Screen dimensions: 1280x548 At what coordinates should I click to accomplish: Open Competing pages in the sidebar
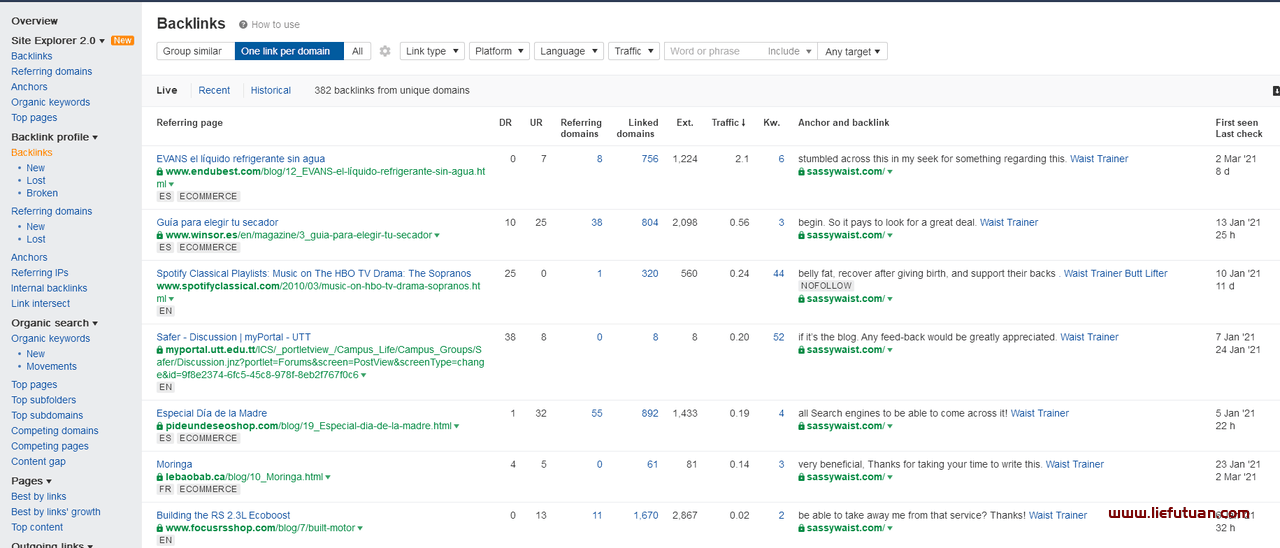[50, 446]
